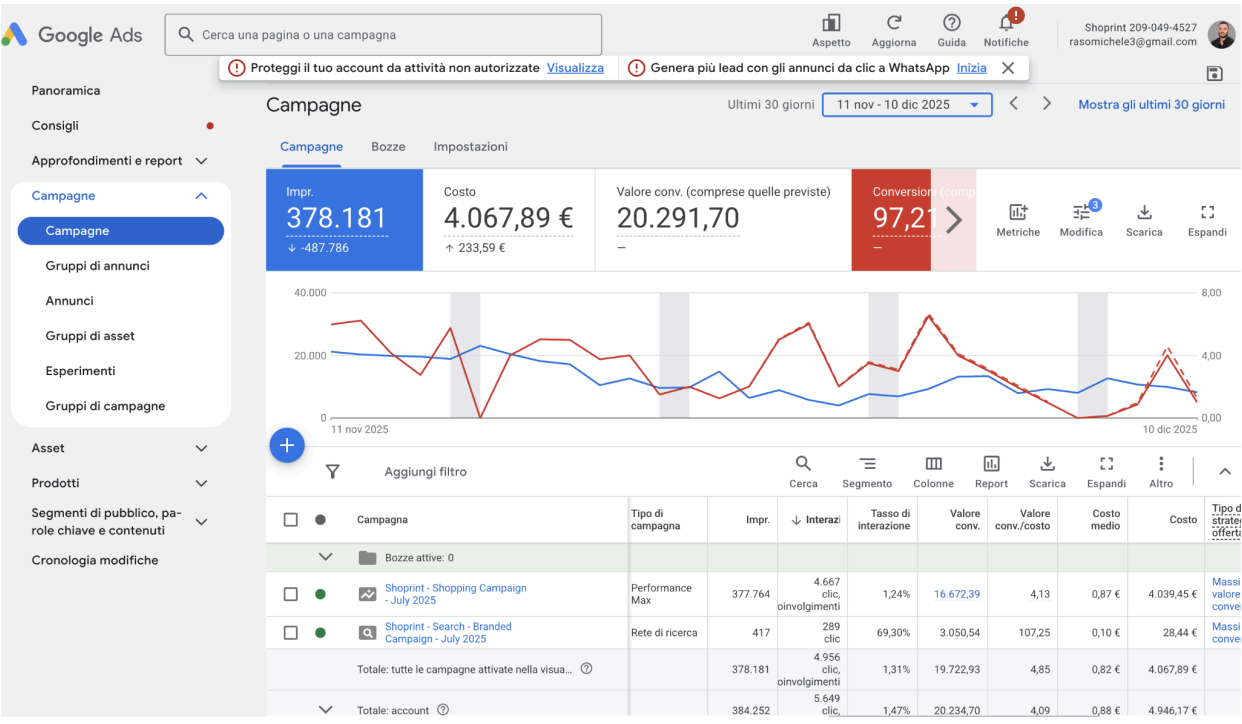Open the date range dropdown 11 nov - 10 dic 2025
The height and width of the screenshot is (724, 1242).
pos(907,105)
